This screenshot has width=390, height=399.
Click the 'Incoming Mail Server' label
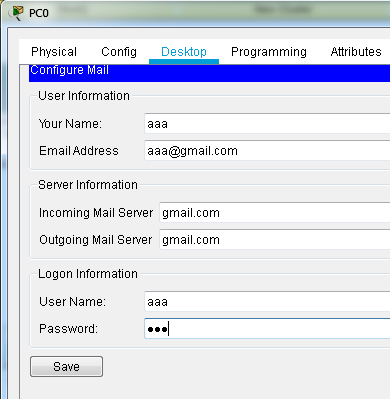coord(96,213)
